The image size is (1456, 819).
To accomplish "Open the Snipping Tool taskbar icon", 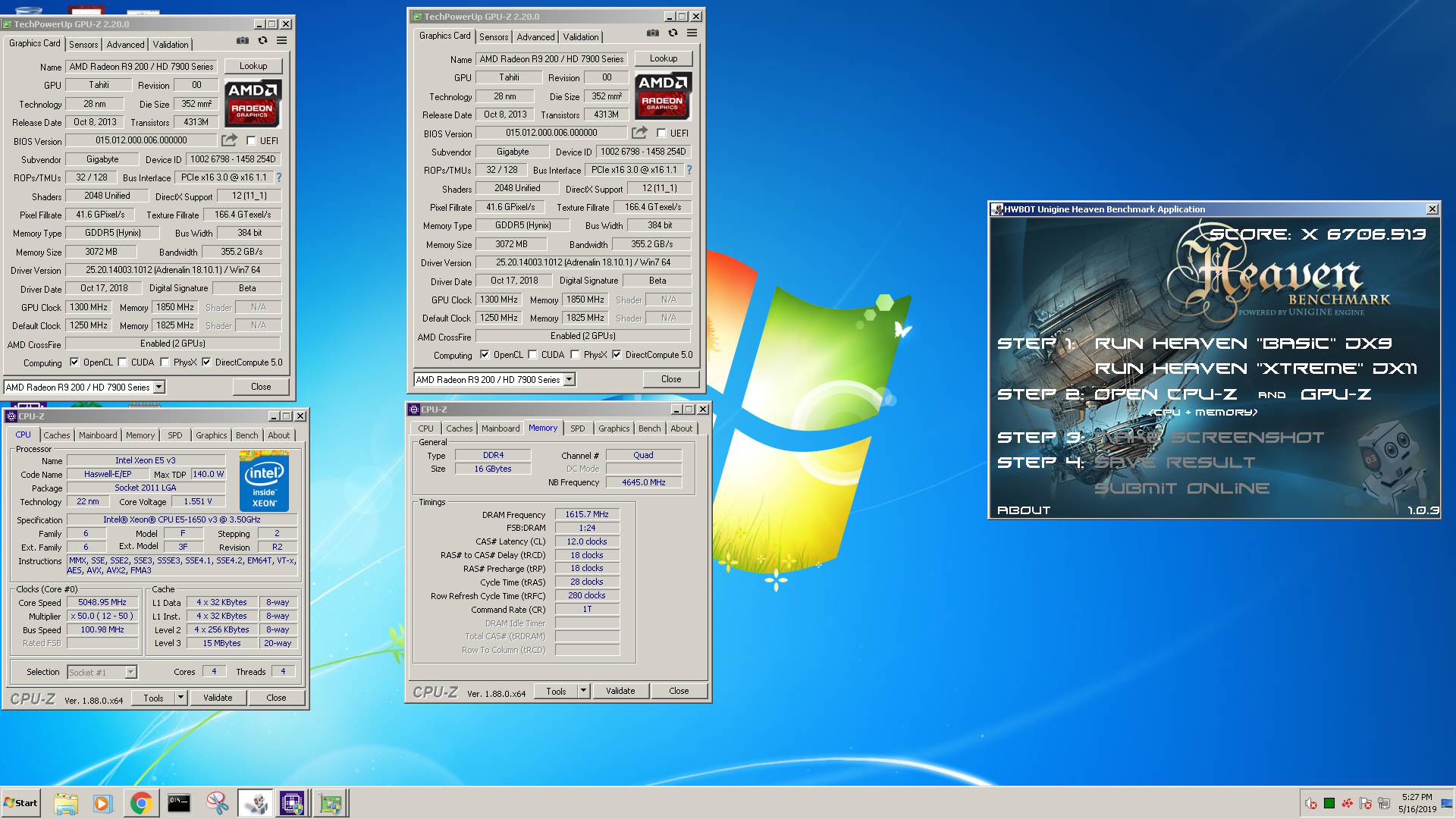I will coord(217,803).
